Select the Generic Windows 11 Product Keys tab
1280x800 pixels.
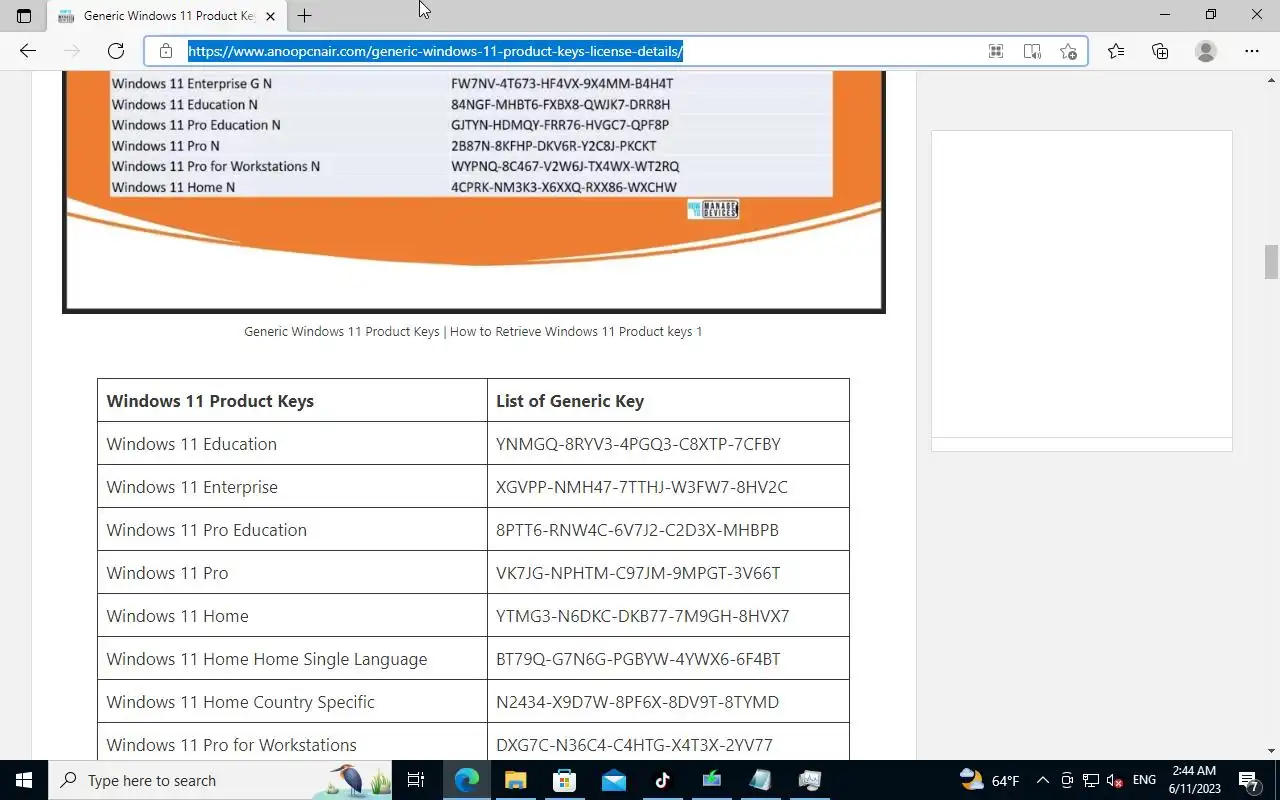pos(165,16)
